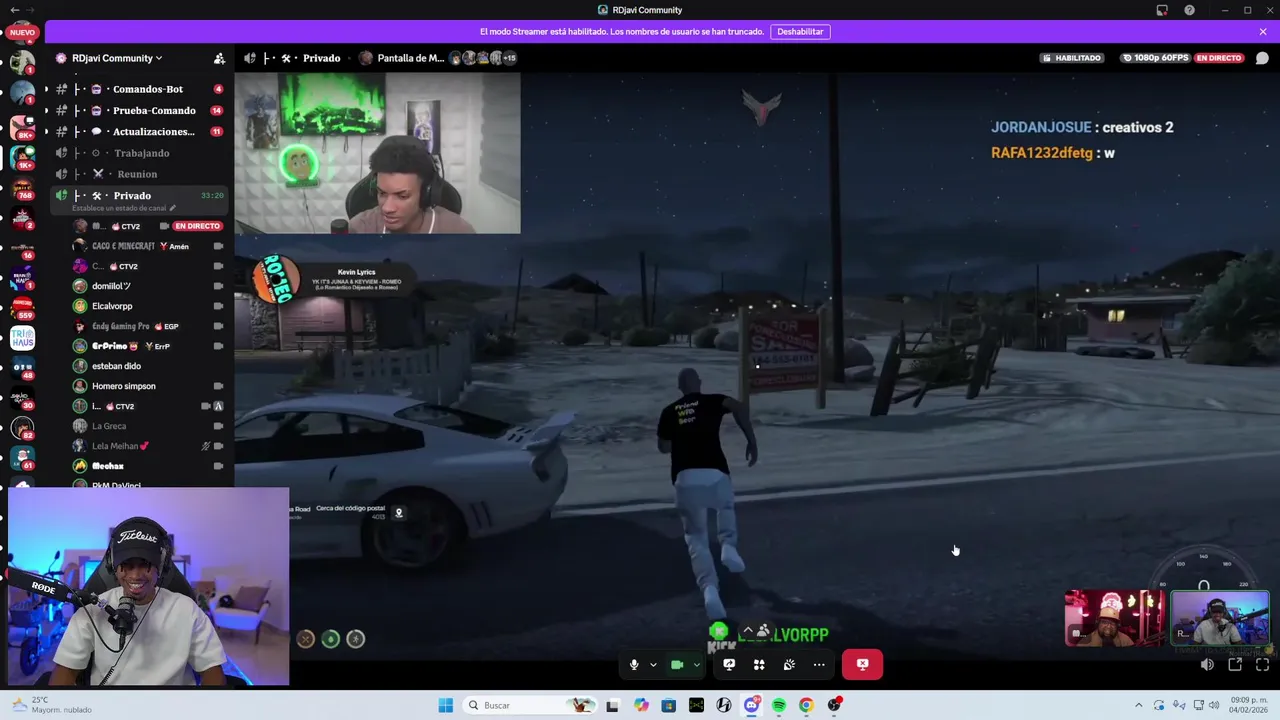The height and width of the screenshot is (720, 1280).
Task: Select user Elcalvorpp in voice list
Action: point(148,306)
